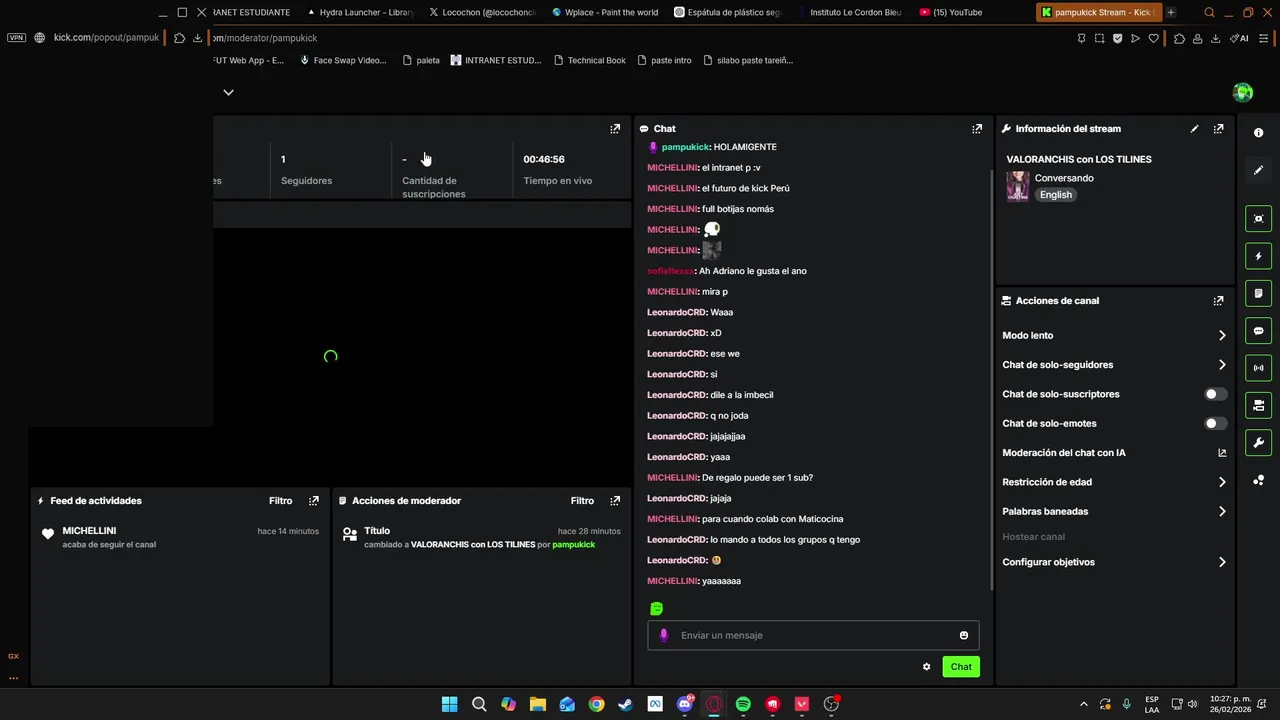This screenshot has width=1280, height=720.
Task: Toggle Chat de solo-emotes switch
Action: point(1215,423)
